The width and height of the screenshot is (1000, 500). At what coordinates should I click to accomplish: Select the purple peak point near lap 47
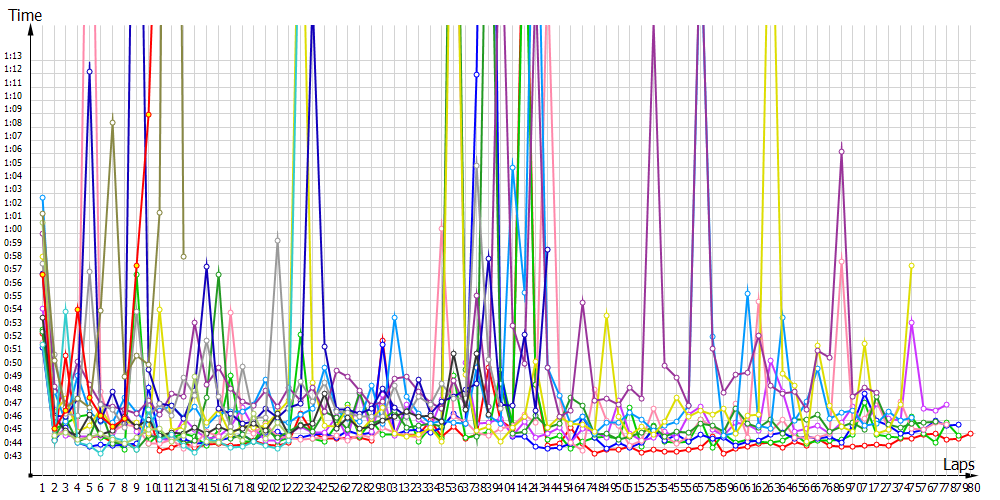(x=583, y=301)
